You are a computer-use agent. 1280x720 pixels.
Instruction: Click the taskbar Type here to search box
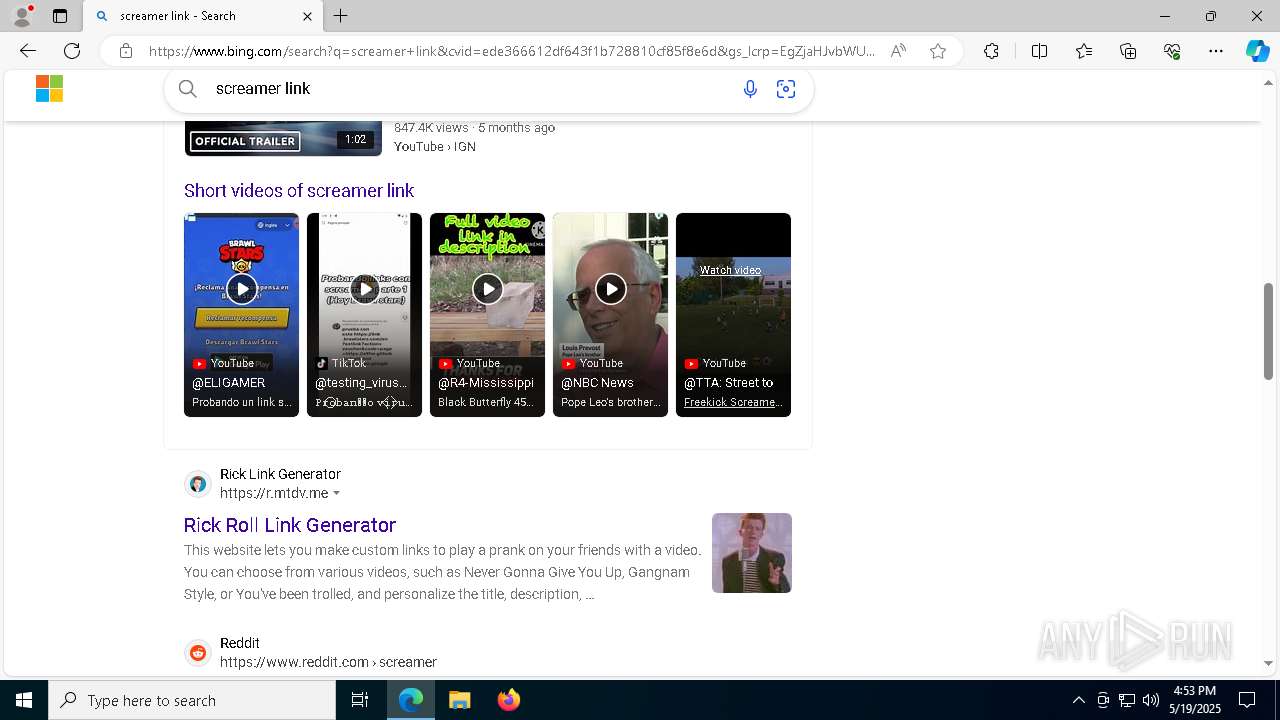point(192,700)
